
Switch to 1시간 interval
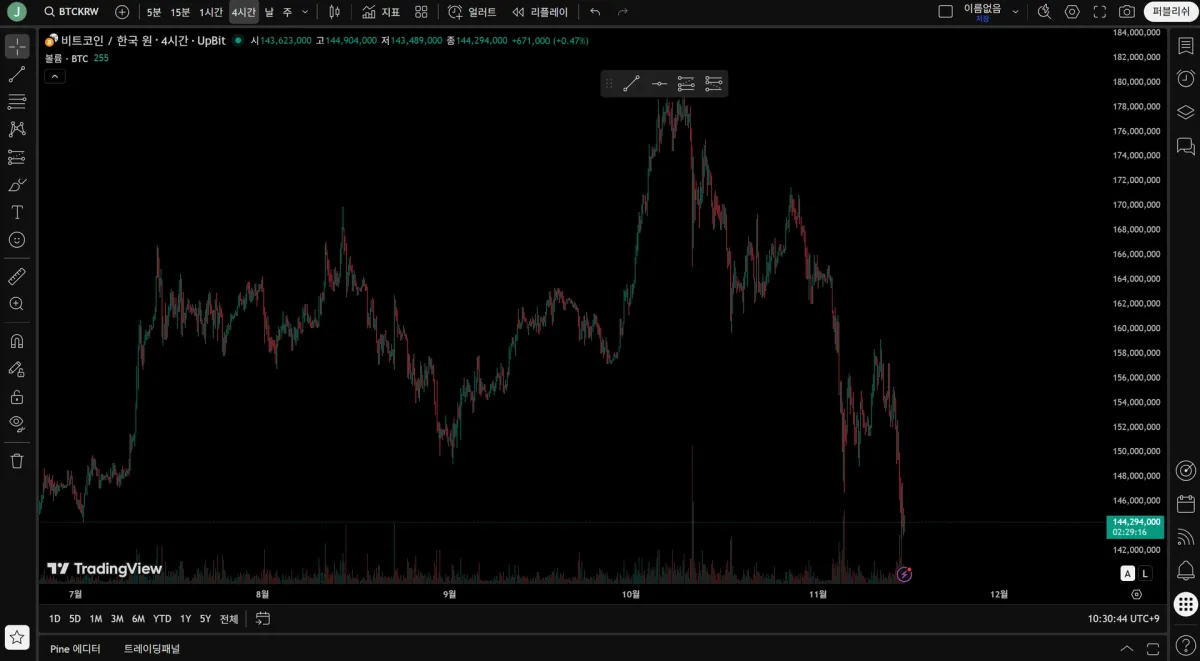[x=211, y=12]
